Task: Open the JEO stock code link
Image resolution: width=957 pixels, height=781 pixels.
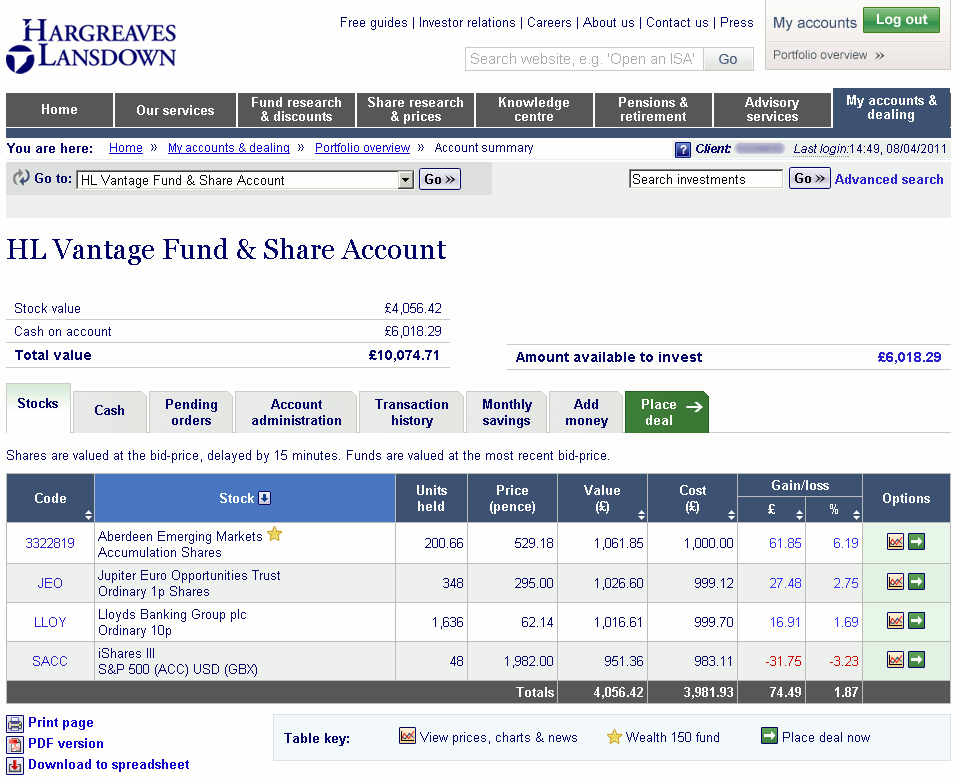Action: [50, 583]
